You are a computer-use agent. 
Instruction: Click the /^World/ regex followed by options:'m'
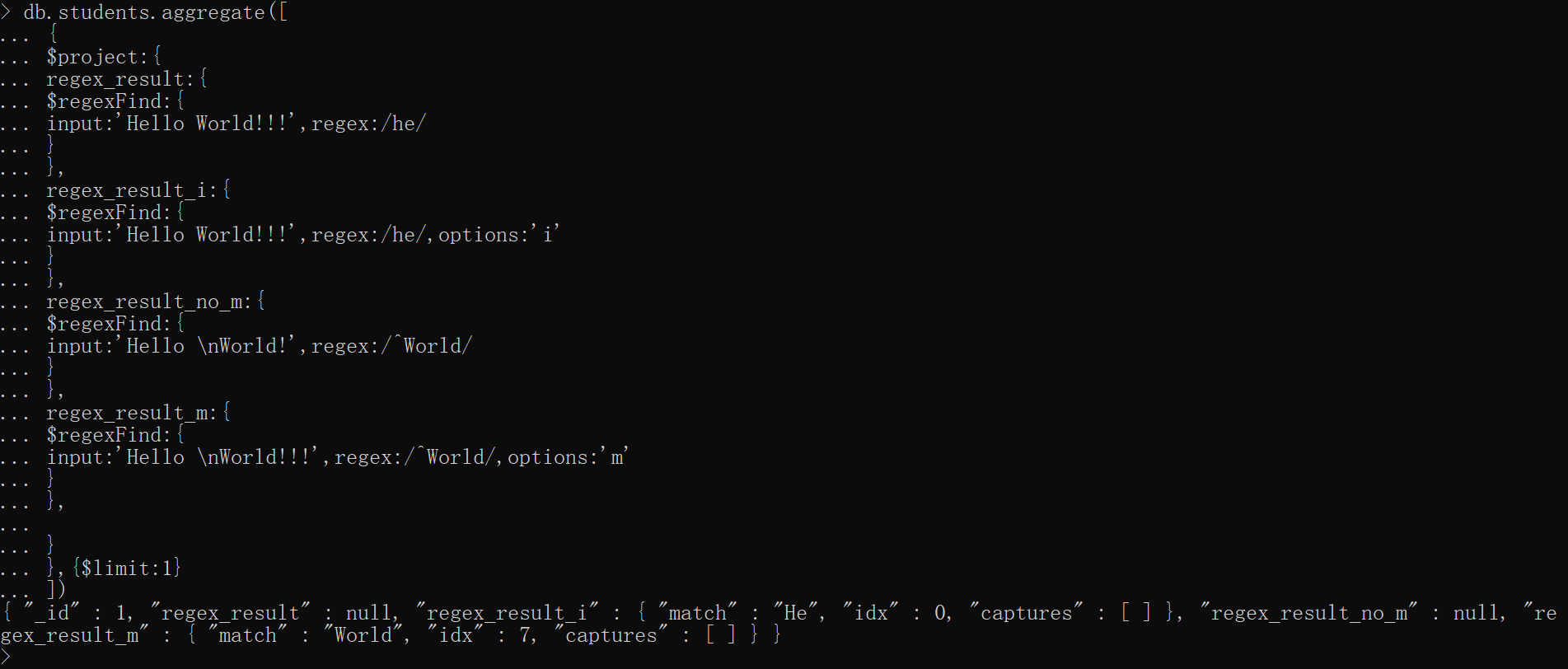[x=452, y=457]
